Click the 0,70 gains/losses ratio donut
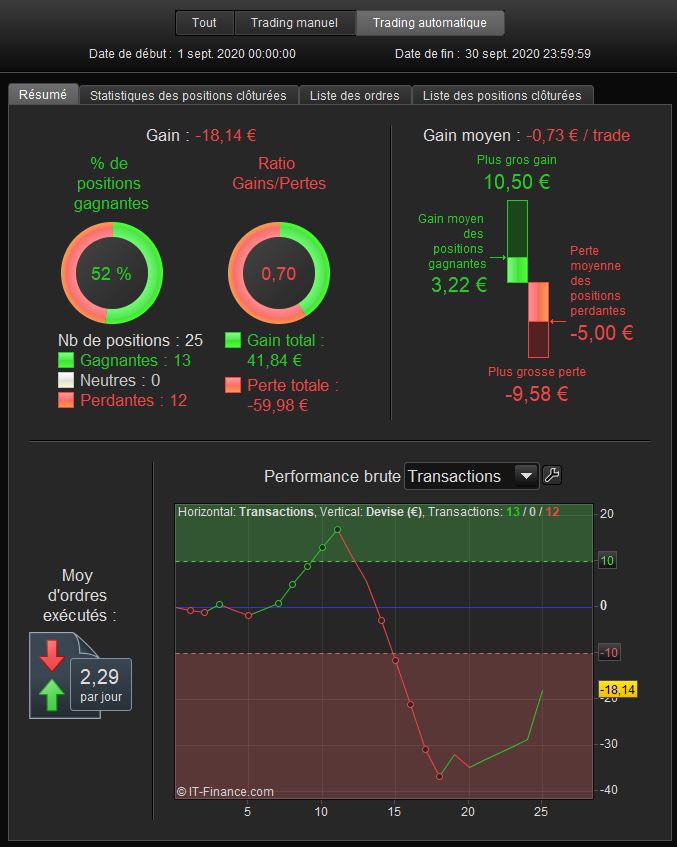 click(279, 273)
